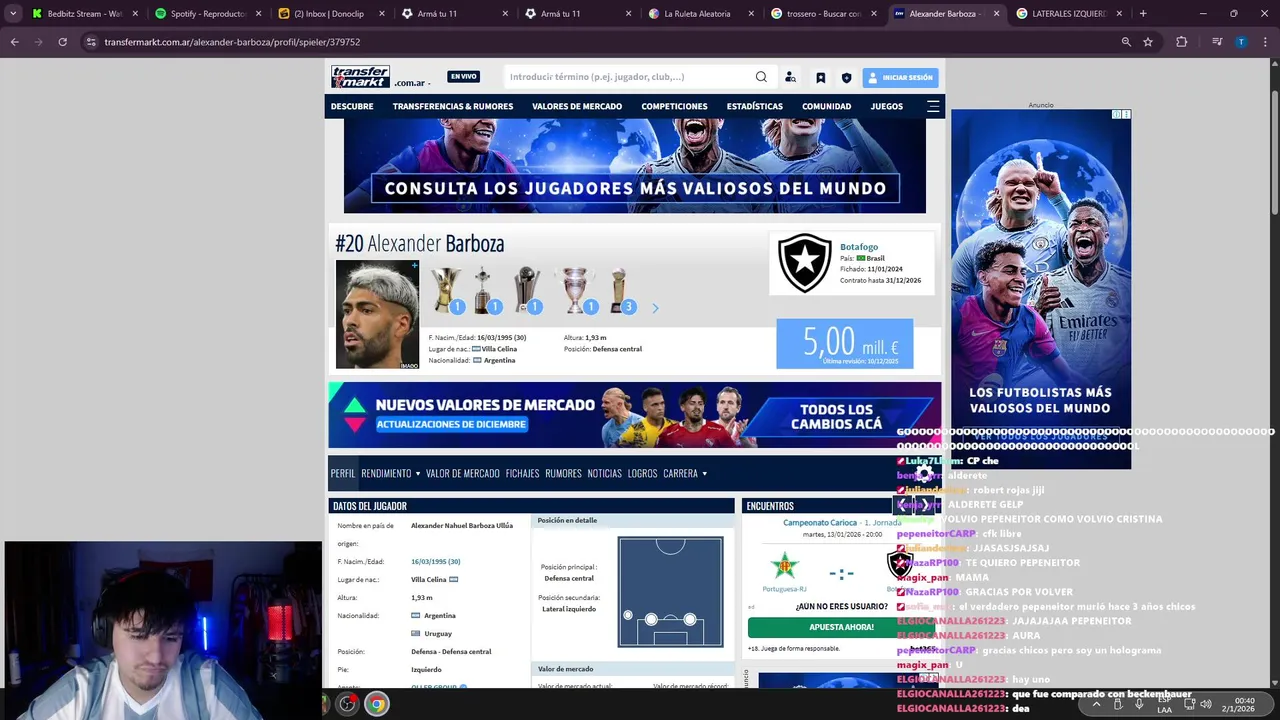Switch to the Spotify browser tab
This screenshot has height=720, width=1280.
coord(208,14)
